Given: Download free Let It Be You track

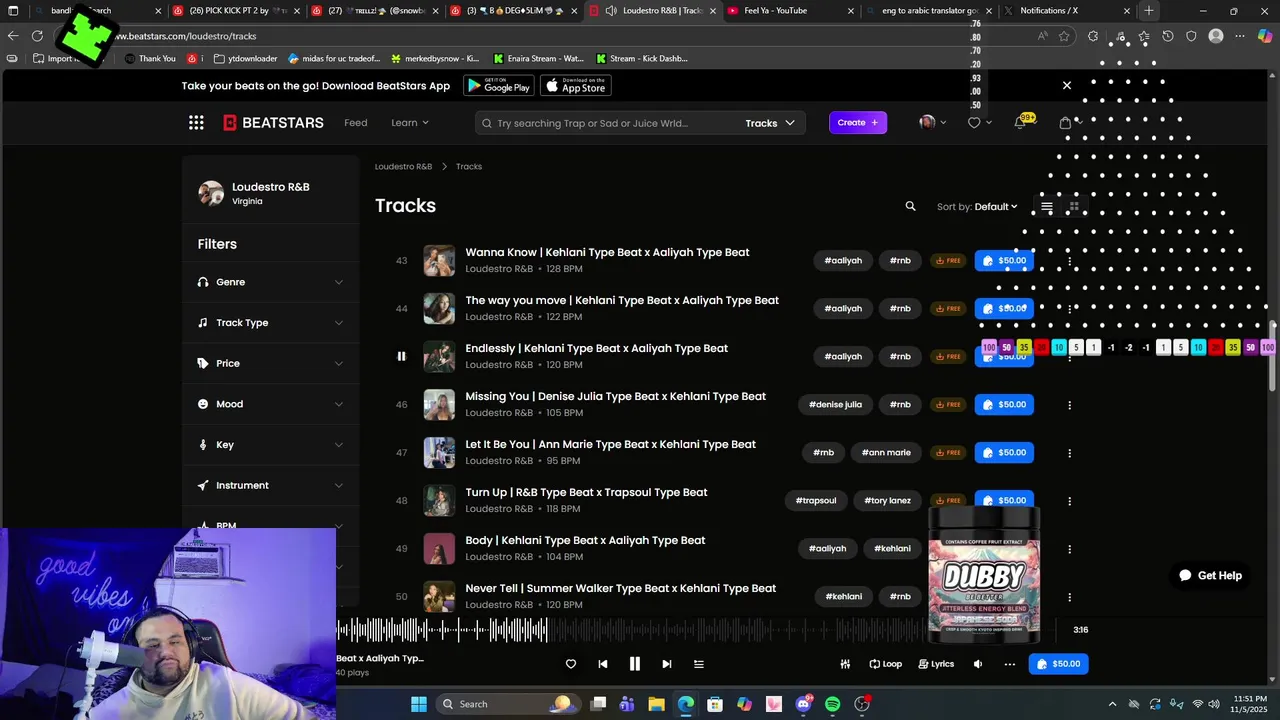Looking at the screenshot, I should [948, 453].
